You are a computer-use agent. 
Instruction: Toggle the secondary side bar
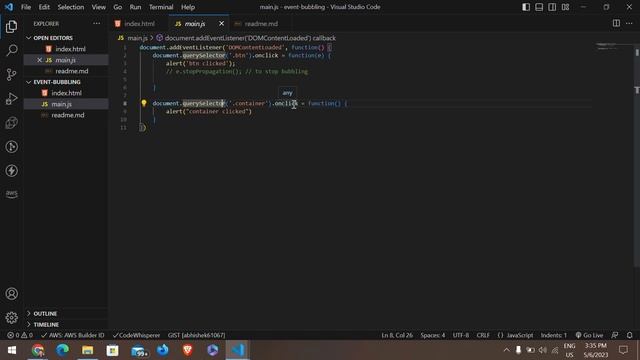pos(552,7)
